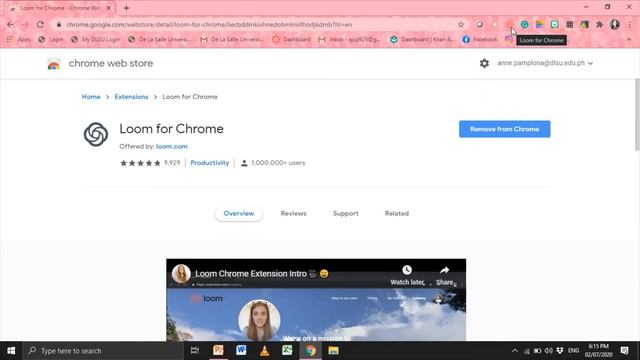
Task: Select the Related tab
Action: tap(397, 213)
